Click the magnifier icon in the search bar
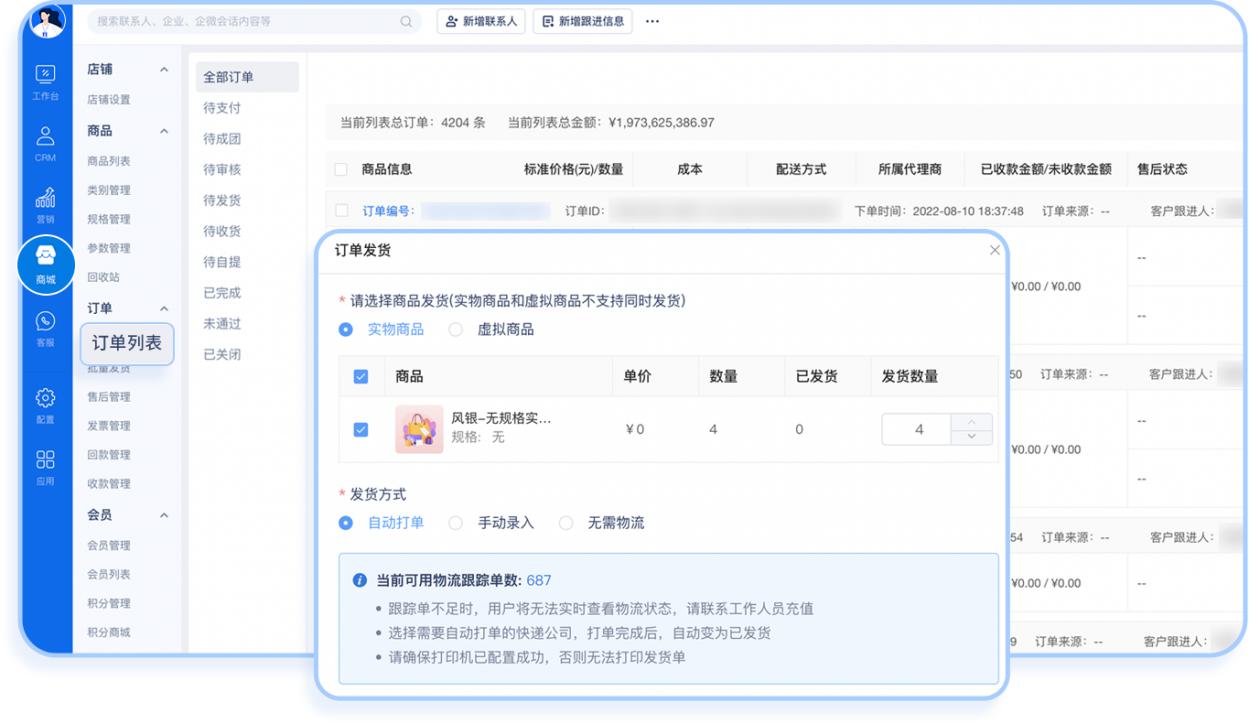The height and width of the screenshot is (724, 1249). (406, 21)
